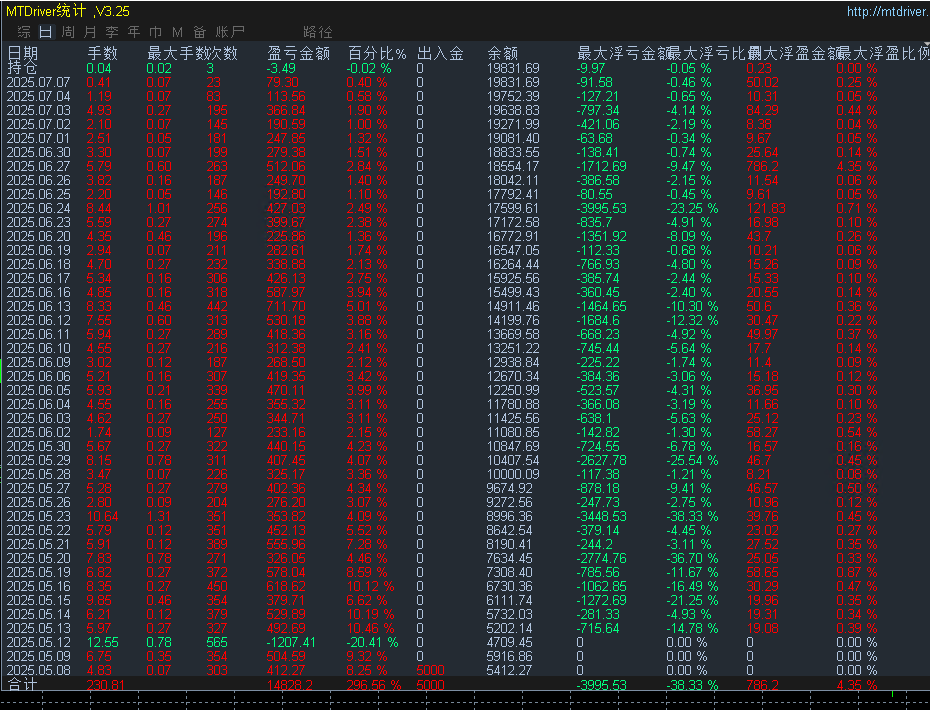Image resolution: width=930 pixels, height=710 pixels.
Task: Open the 备 tab
Action: tap(200, 32)
